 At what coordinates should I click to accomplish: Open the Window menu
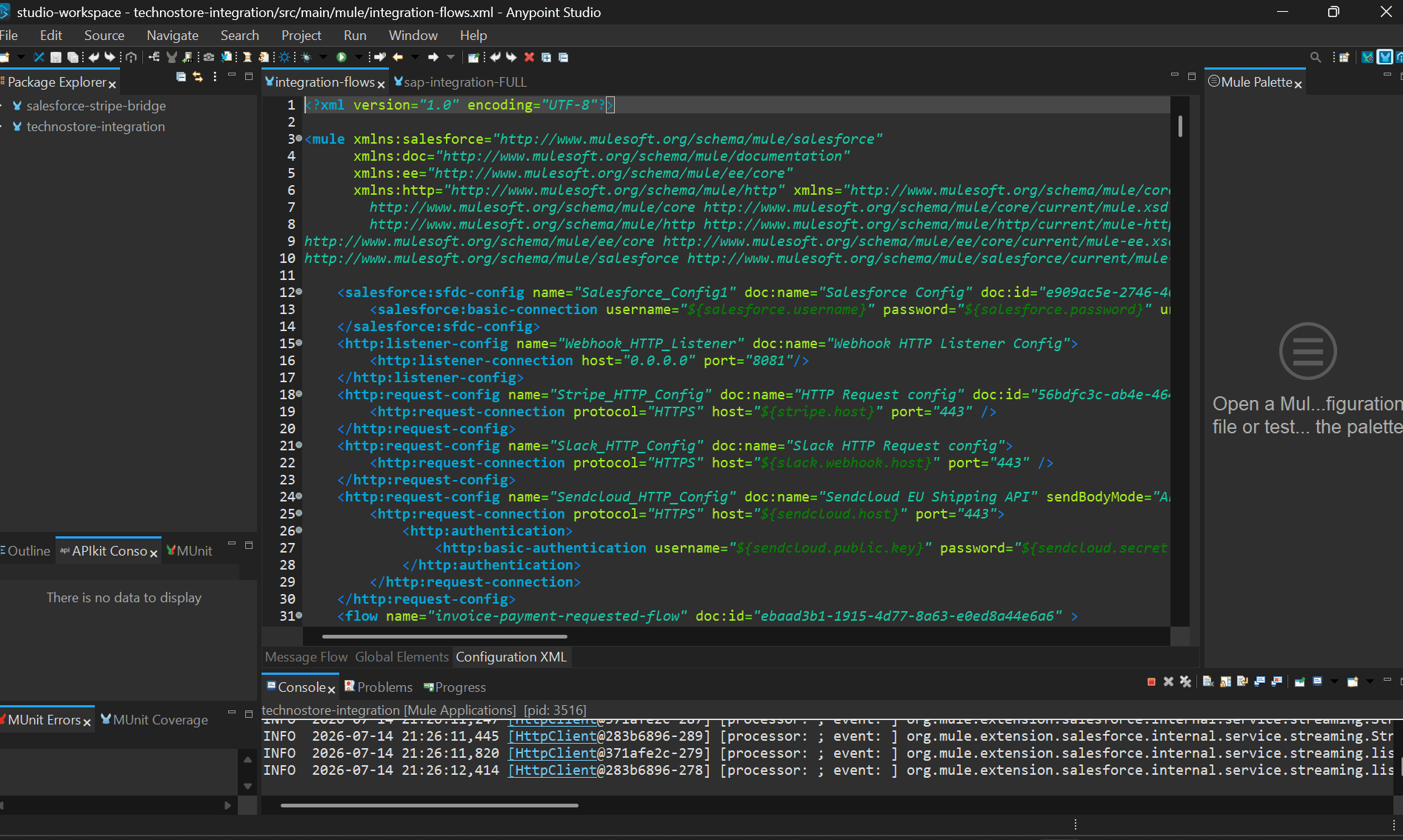(x=413, y=35)
